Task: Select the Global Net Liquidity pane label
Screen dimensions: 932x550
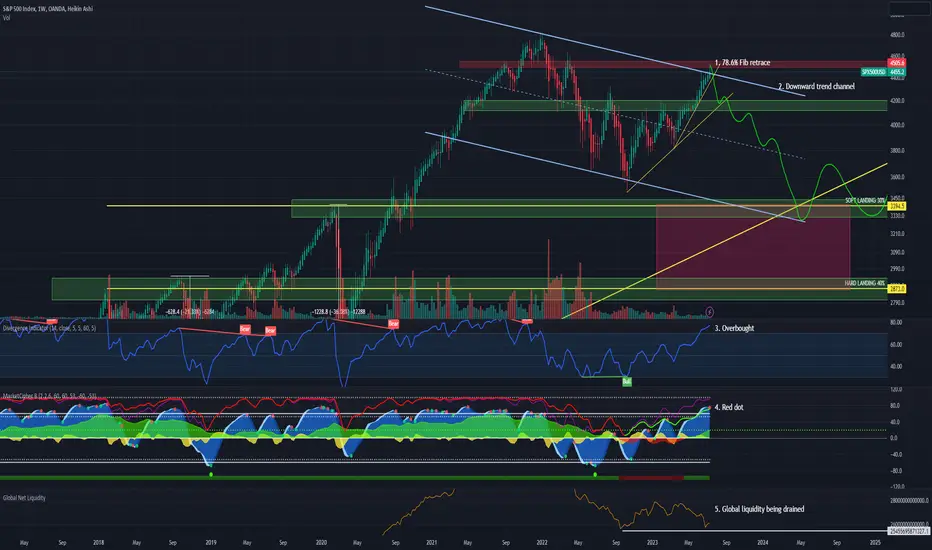Action: (24, 498)
